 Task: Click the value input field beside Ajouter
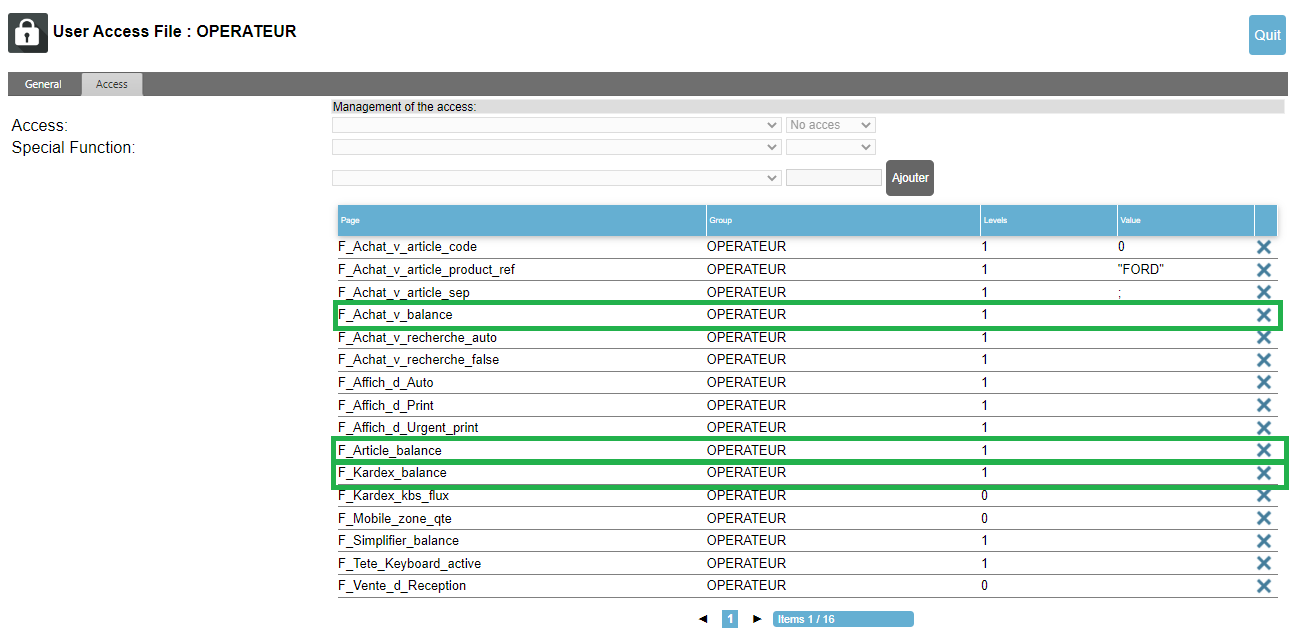pos(834,178)
